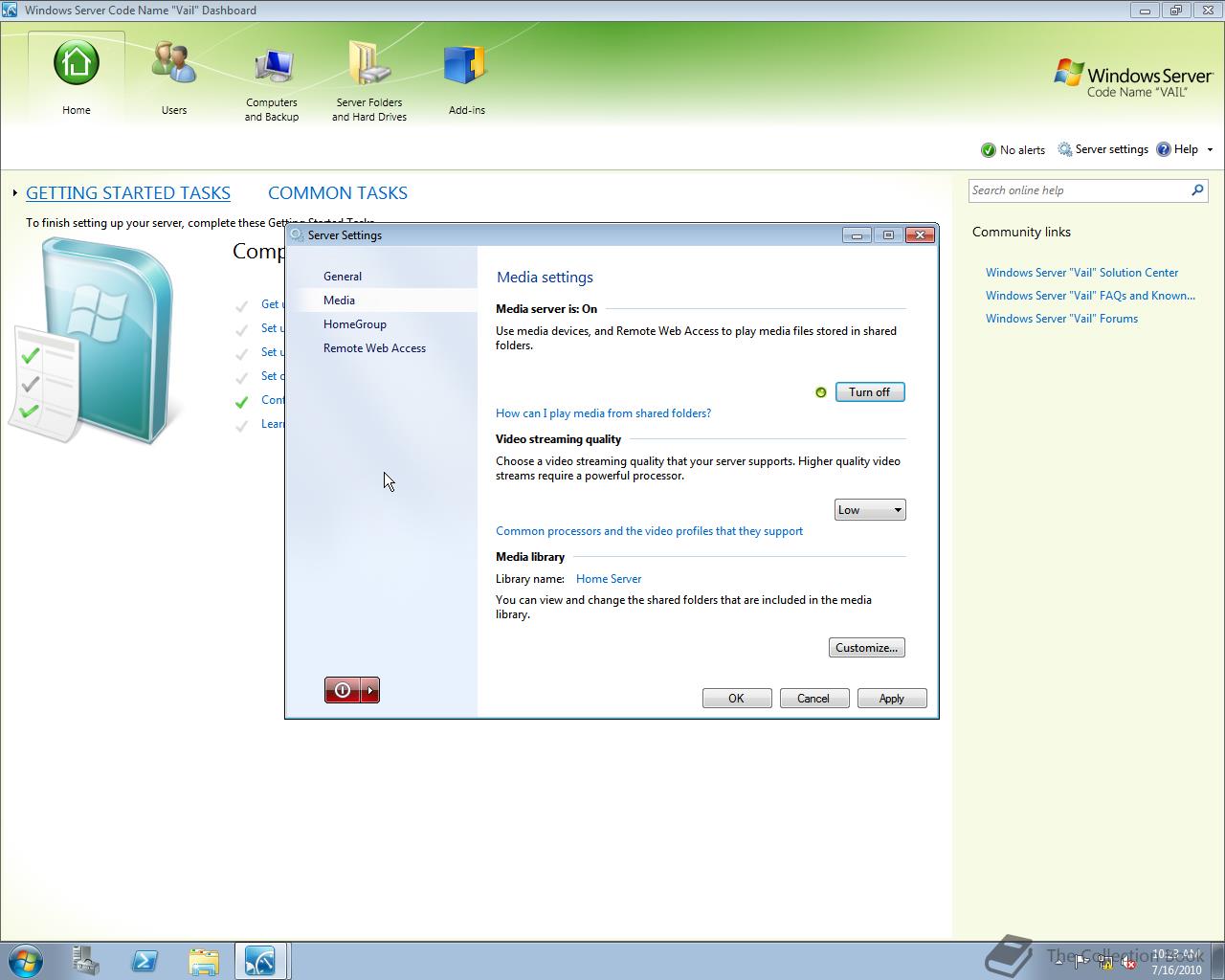This screenshot has height=980, width=1225.
Task: Select General in Server Settings
Action: click(343, 277)
